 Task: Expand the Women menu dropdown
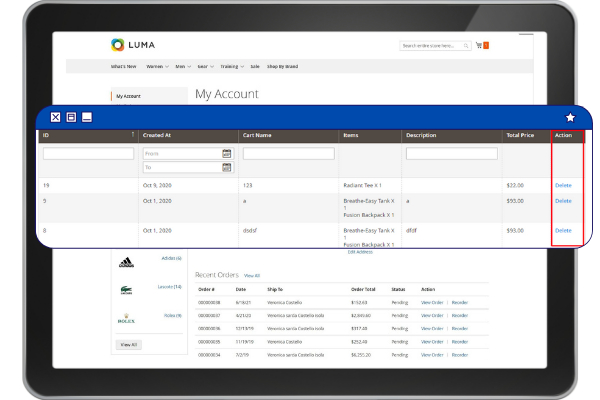[x=157, y=66]
